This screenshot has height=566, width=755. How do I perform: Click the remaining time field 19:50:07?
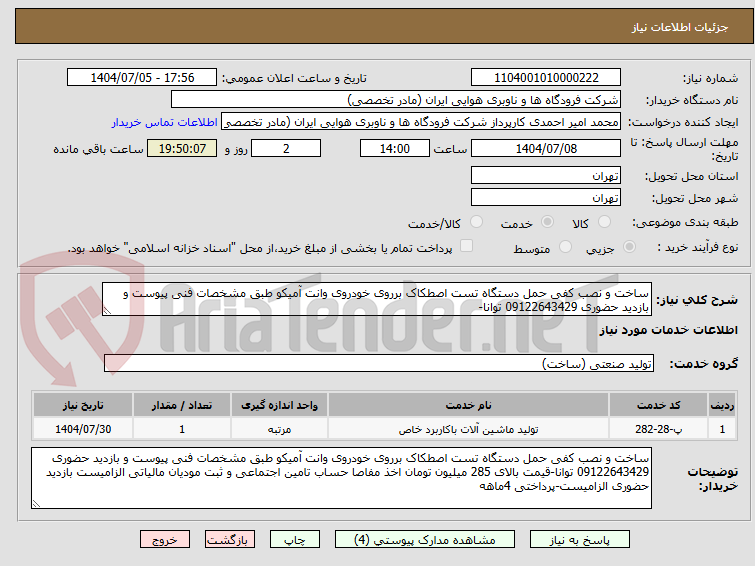(x=182, y=148)
